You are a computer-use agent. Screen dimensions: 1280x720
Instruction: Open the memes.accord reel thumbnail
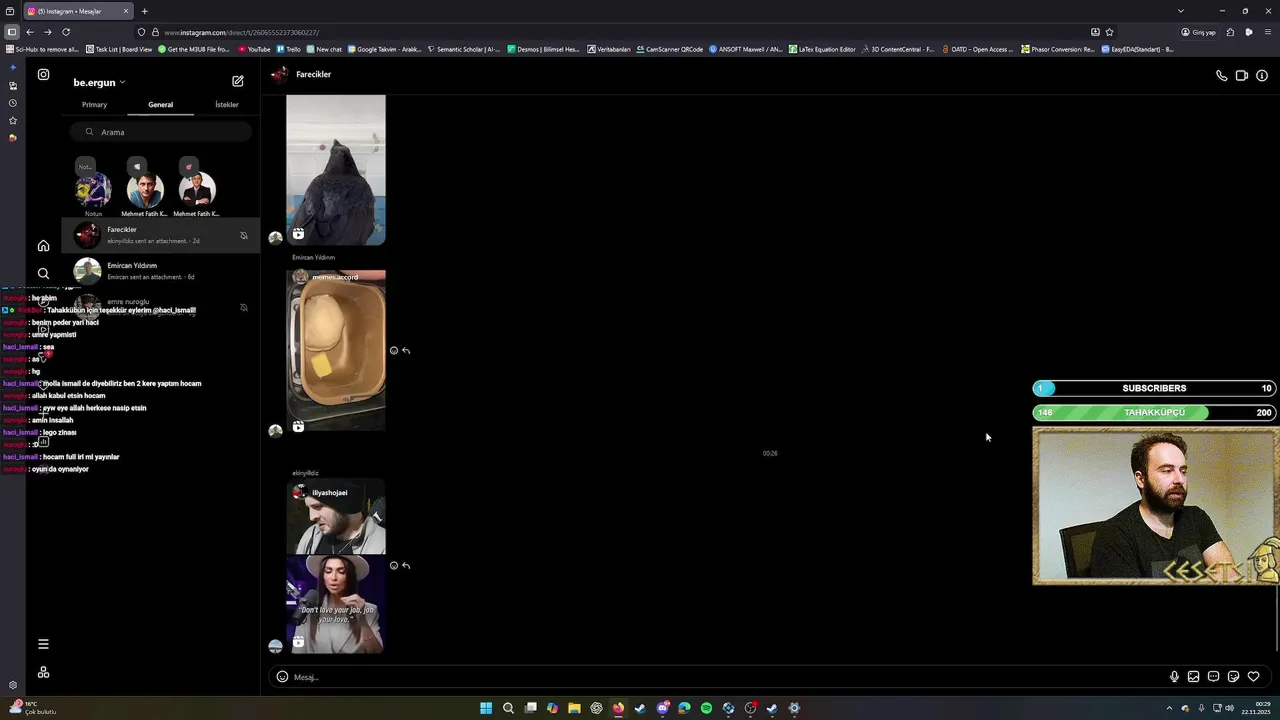pos(336,351)
